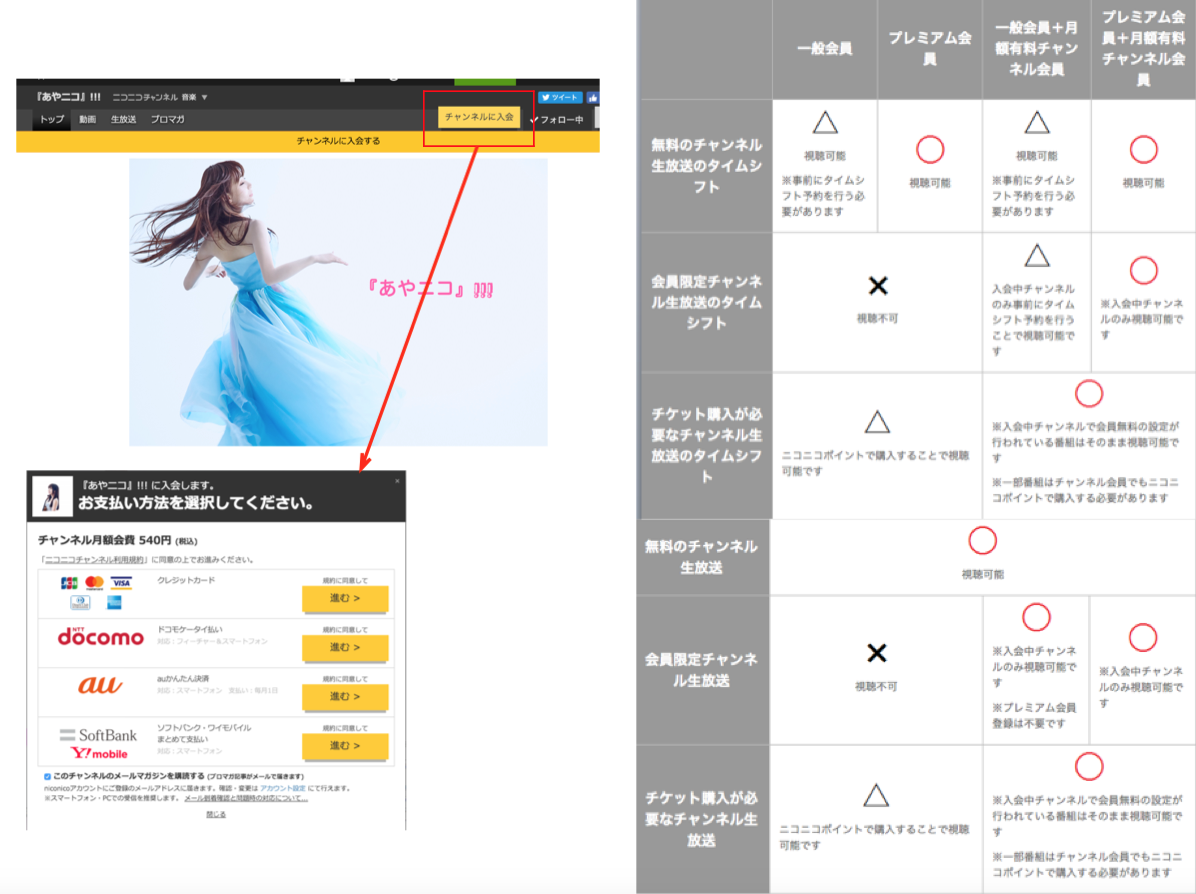The width and height of the screenshot is (1196, 894).
Task: Uncheck the mail magazine subscription checkbox
Action: (x=47, y=776)
